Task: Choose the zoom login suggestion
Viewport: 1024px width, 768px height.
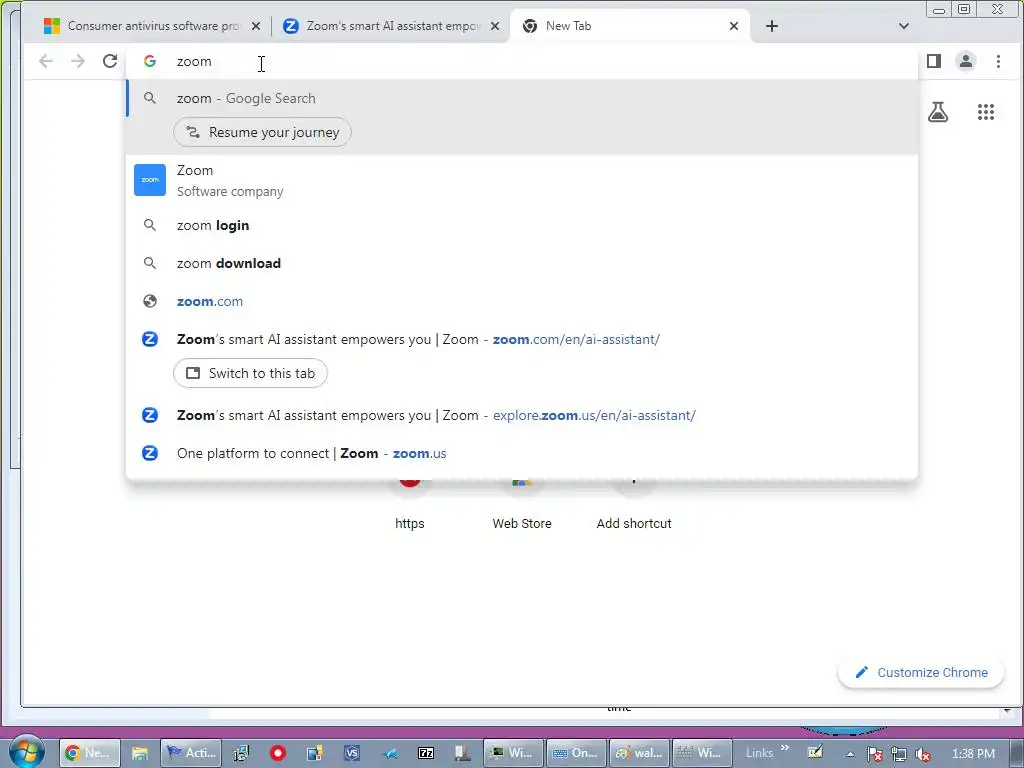Action: pos(522,225)
